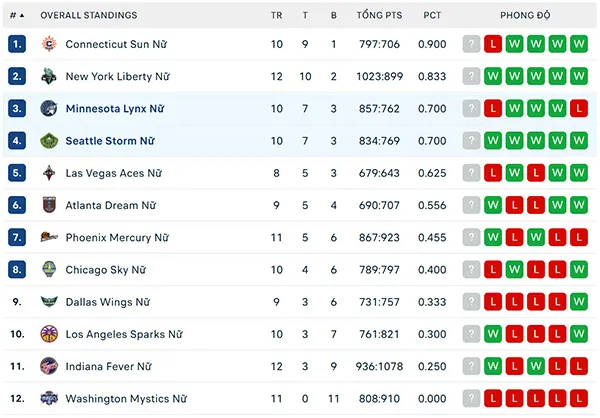Click the rank 12. number
This screenshot has width=600, height=418.
point(17,398)
